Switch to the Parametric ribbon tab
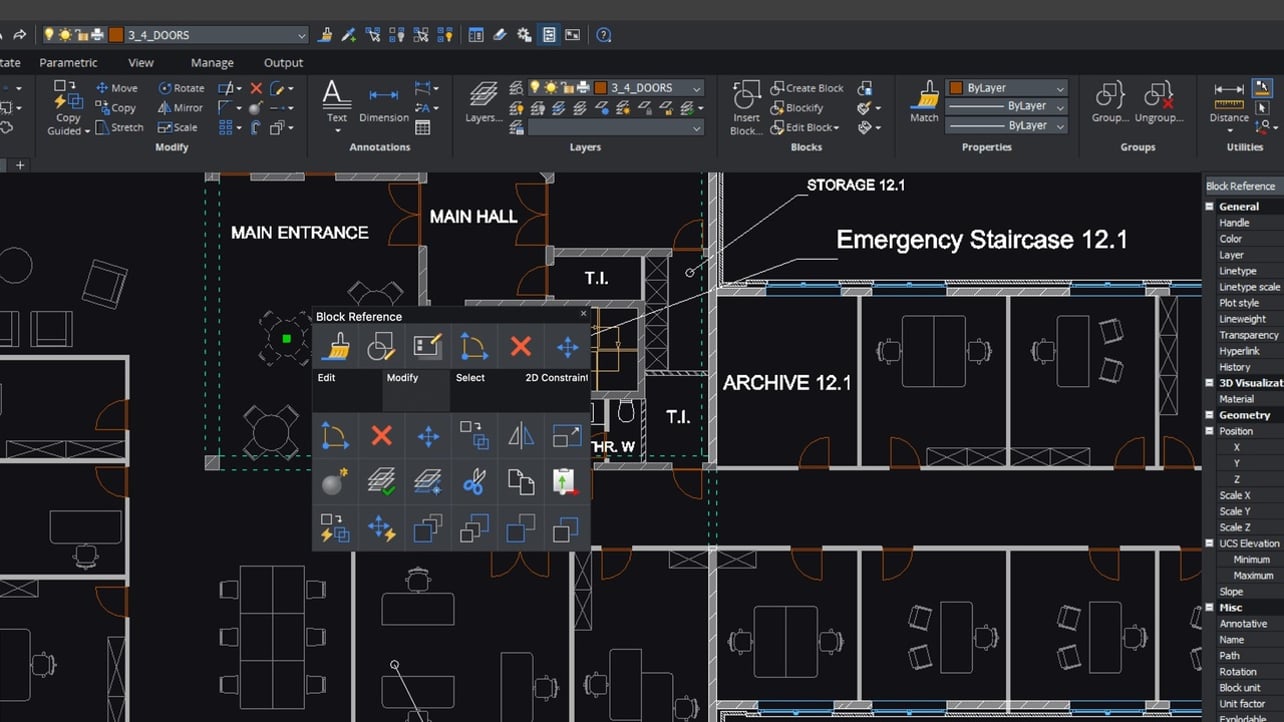The image size is (1284, 722). click(x=68, y=62)
